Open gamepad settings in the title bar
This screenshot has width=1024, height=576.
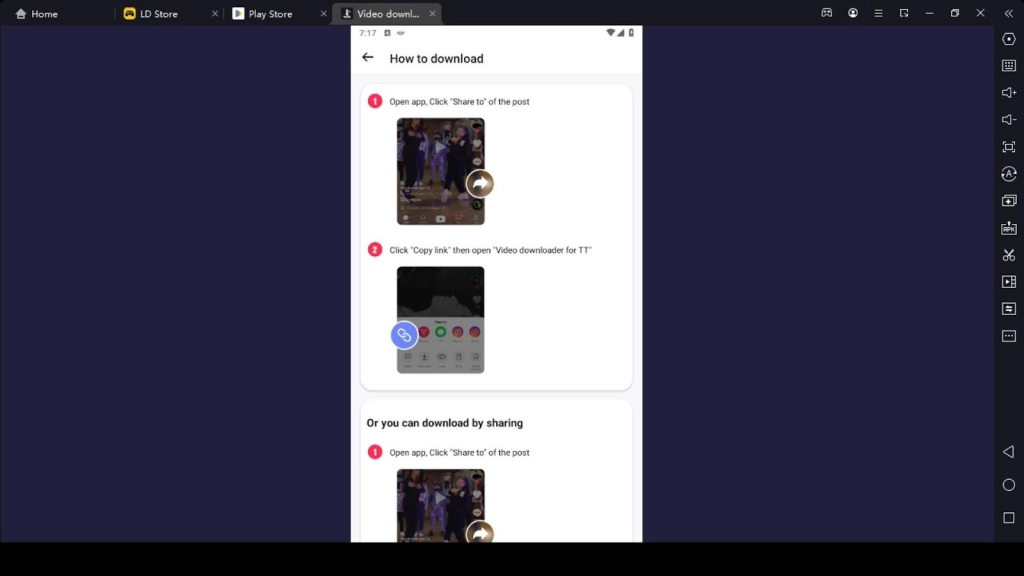(x=826, y=13)
